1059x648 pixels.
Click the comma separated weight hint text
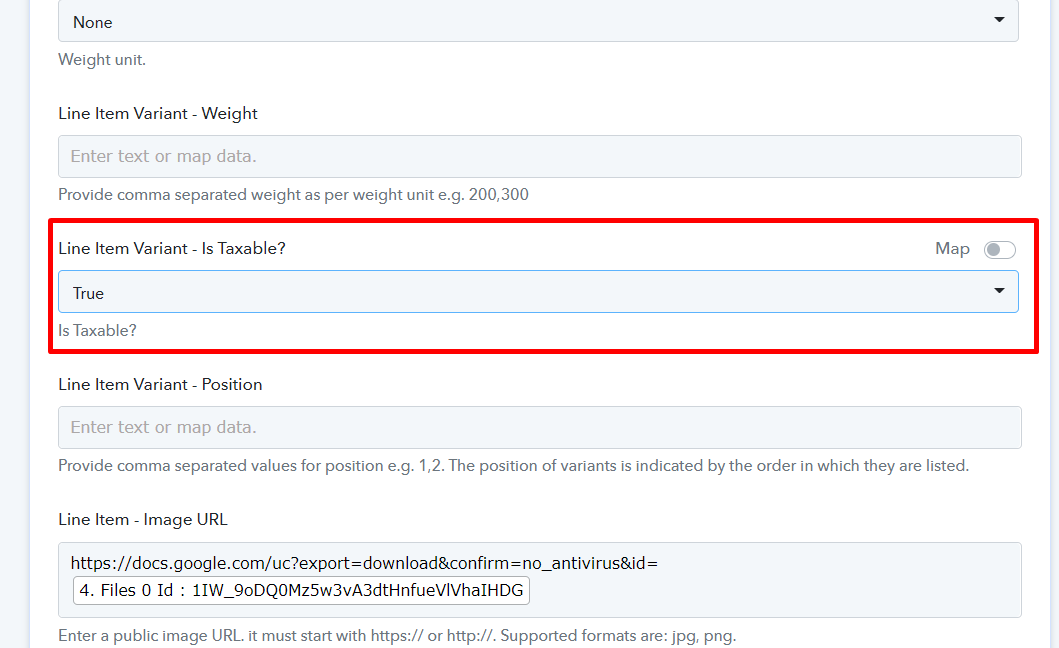(x=293, y=195)
